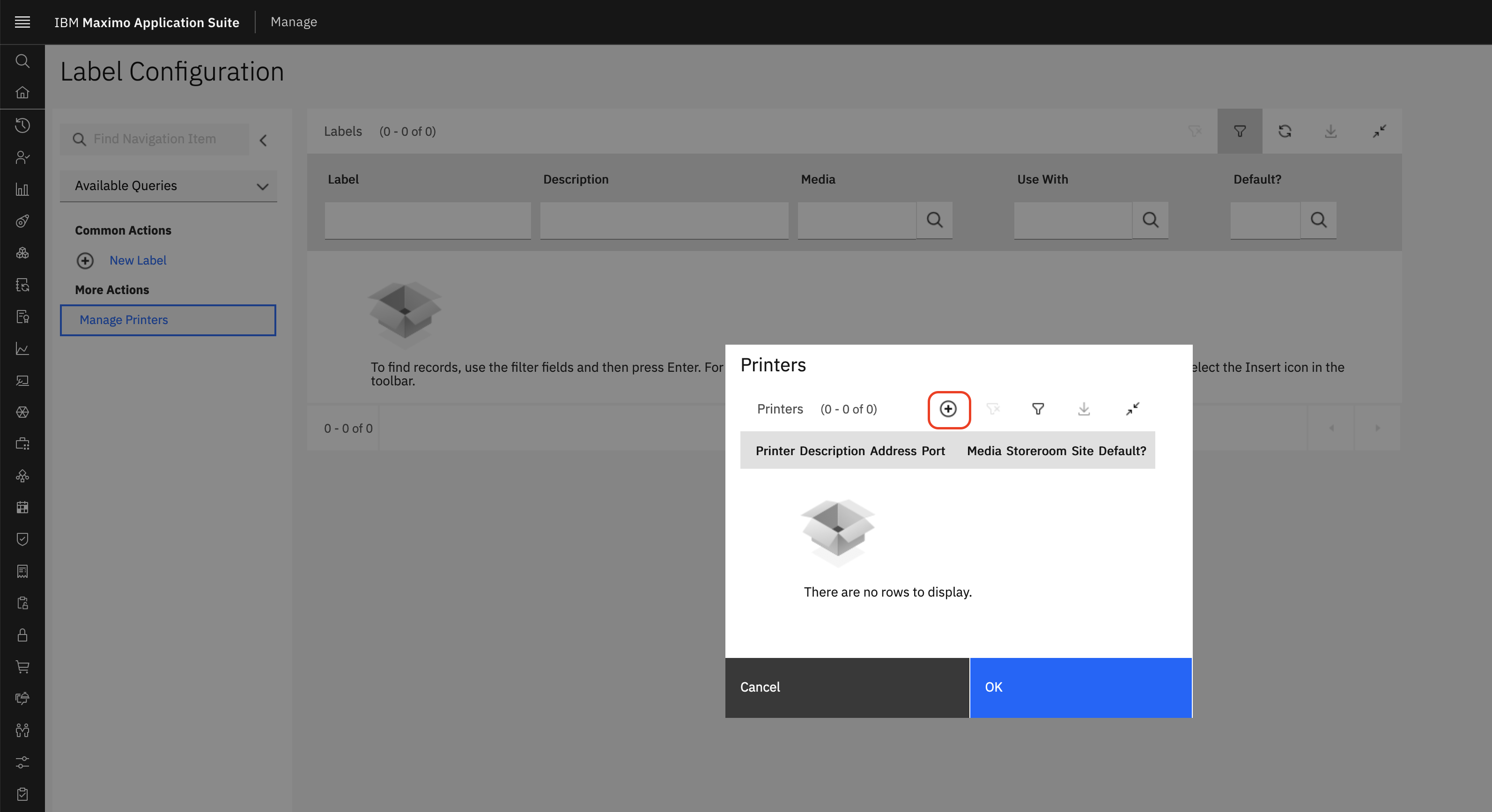Toggle the Labels table filter button
This screenshot has height=812, width=1492.
point(1240,132)
